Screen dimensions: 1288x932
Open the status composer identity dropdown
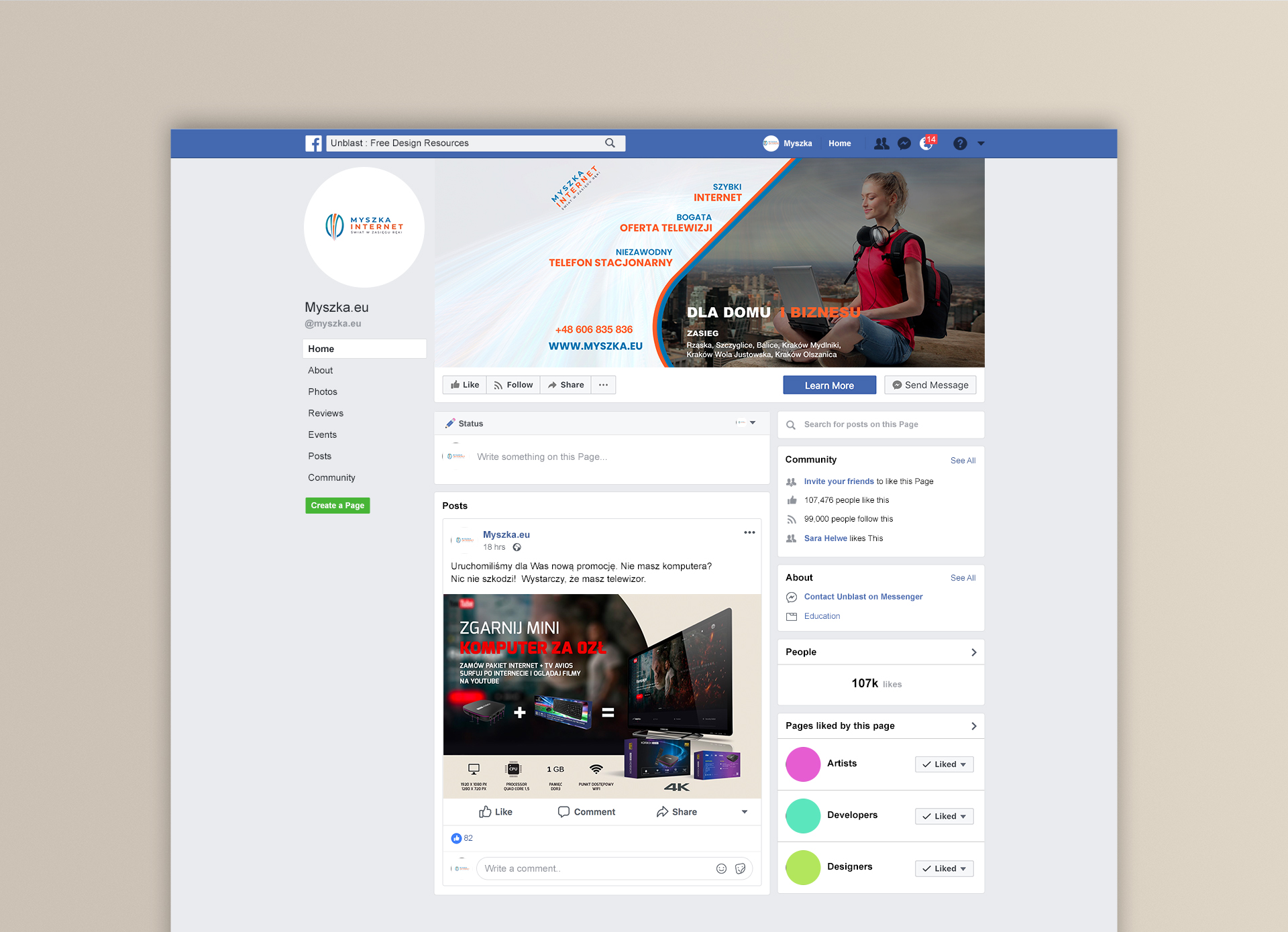(x=746, y=422)
